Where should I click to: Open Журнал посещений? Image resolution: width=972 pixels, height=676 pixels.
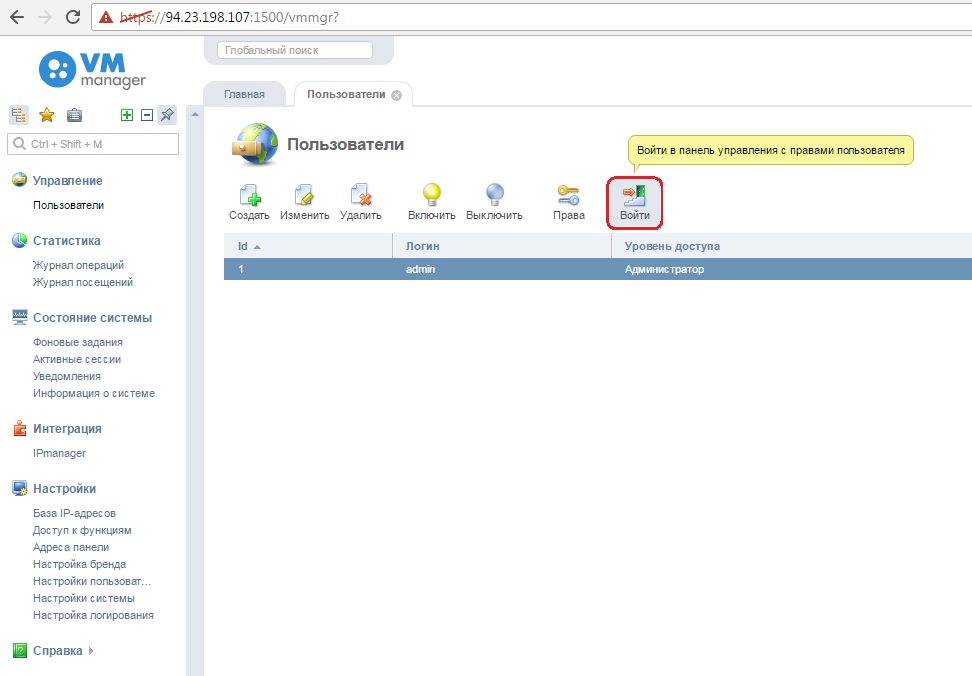click(82, 282)
